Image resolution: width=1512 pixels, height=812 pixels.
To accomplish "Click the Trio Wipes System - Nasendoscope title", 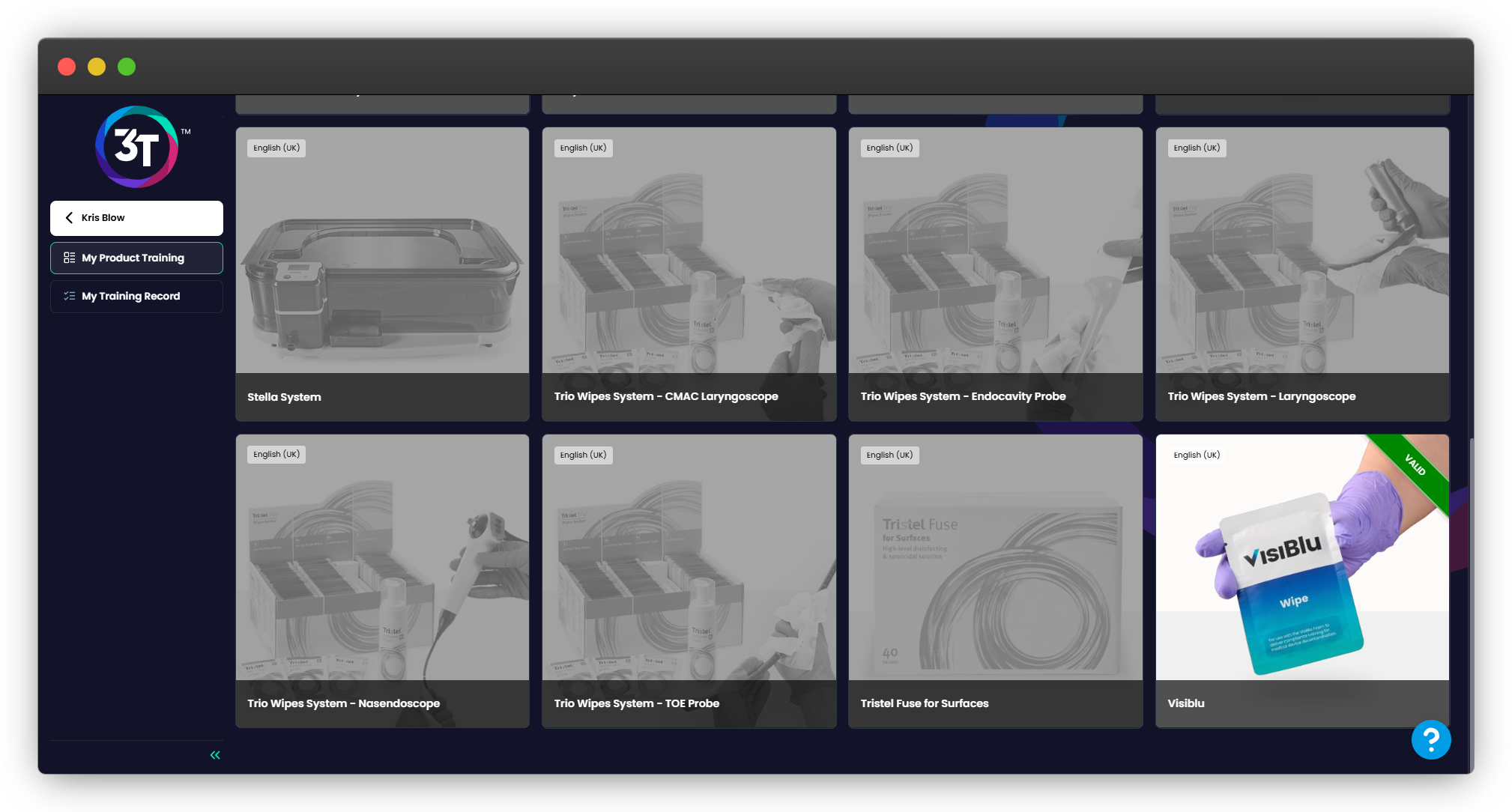I will pos(343,703).
